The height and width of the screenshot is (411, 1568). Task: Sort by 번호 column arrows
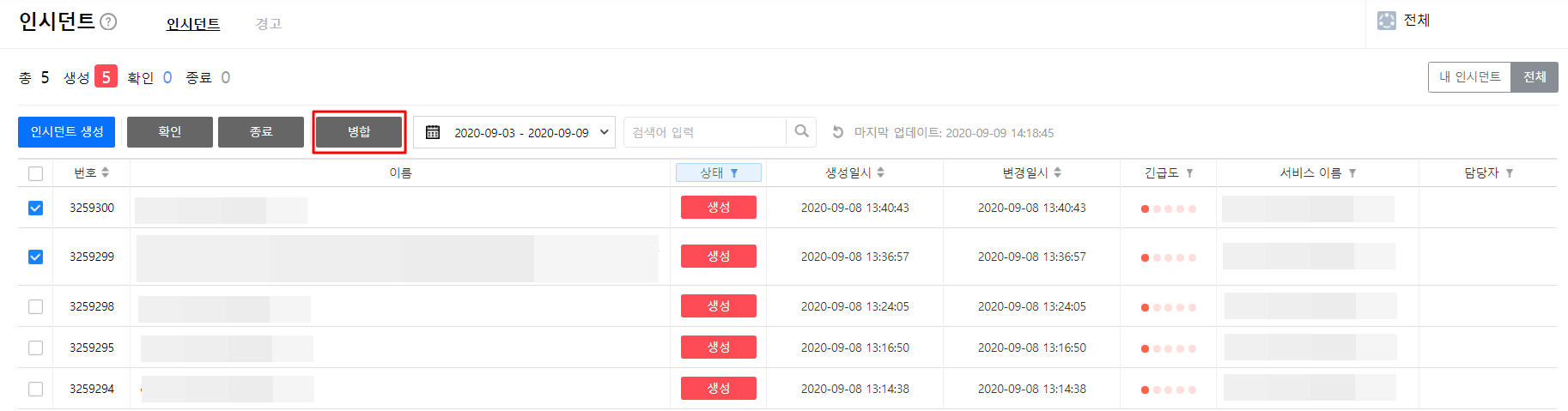(105, 172)
